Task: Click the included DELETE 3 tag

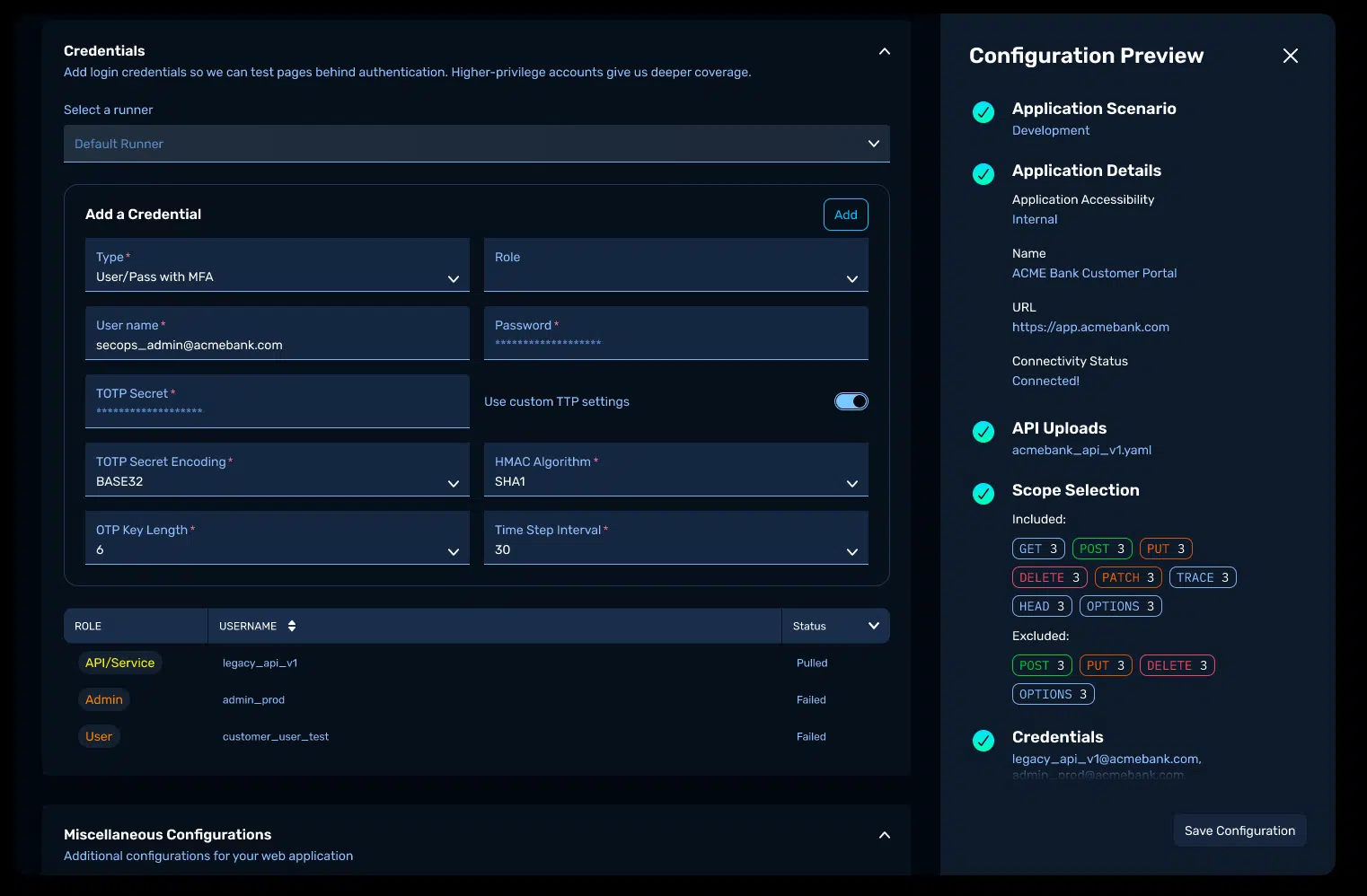Action: [x=1050, y=577]
